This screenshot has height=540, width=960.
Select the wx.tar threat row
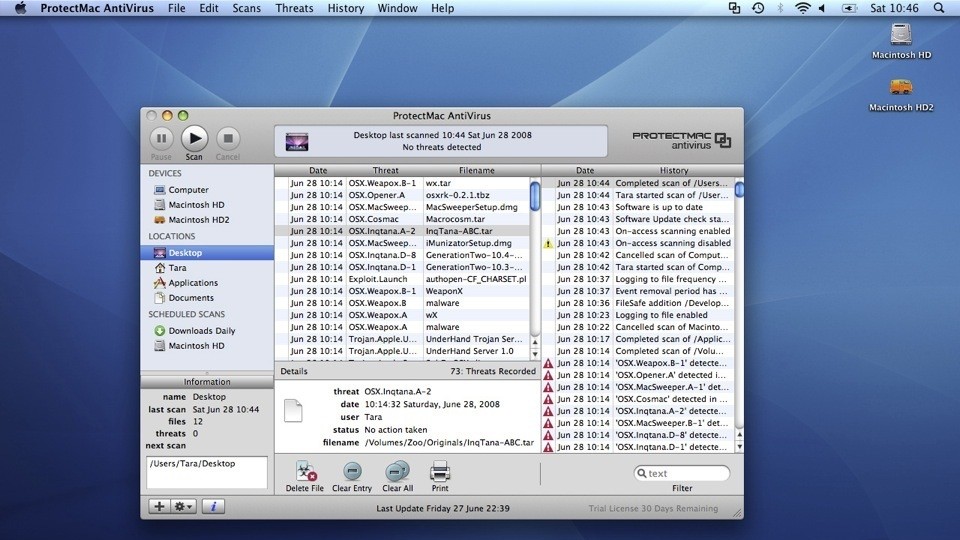coord(402,183)
